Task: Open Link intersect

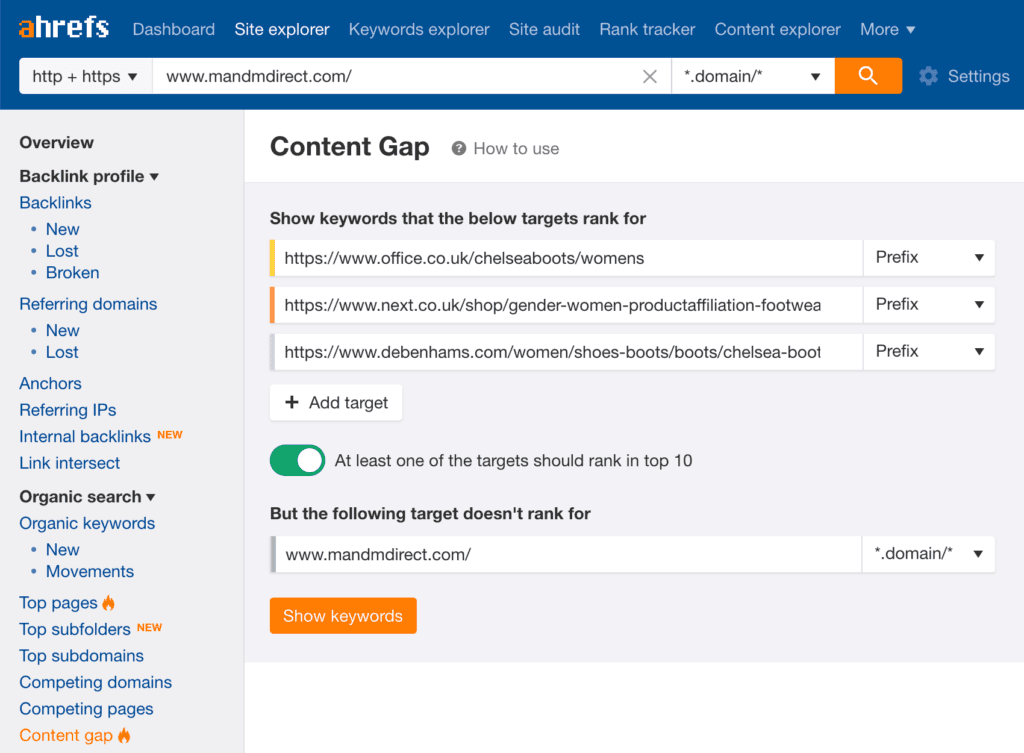Action: pyautogui.click(x=70, y=463)
